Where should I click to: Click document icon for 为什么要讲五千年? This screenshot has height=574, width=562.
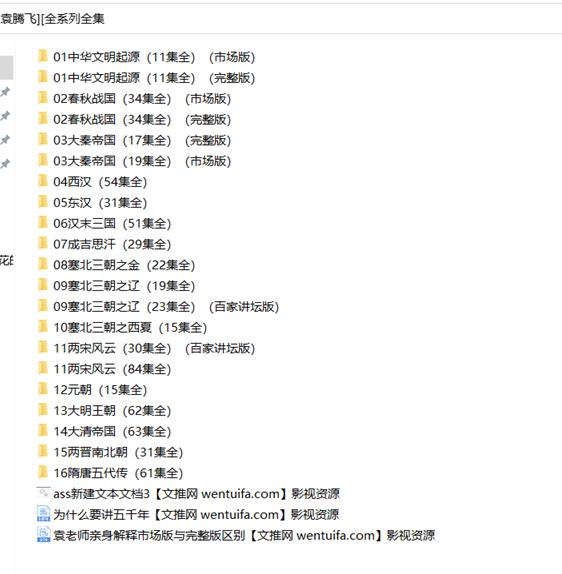(44, 514)
